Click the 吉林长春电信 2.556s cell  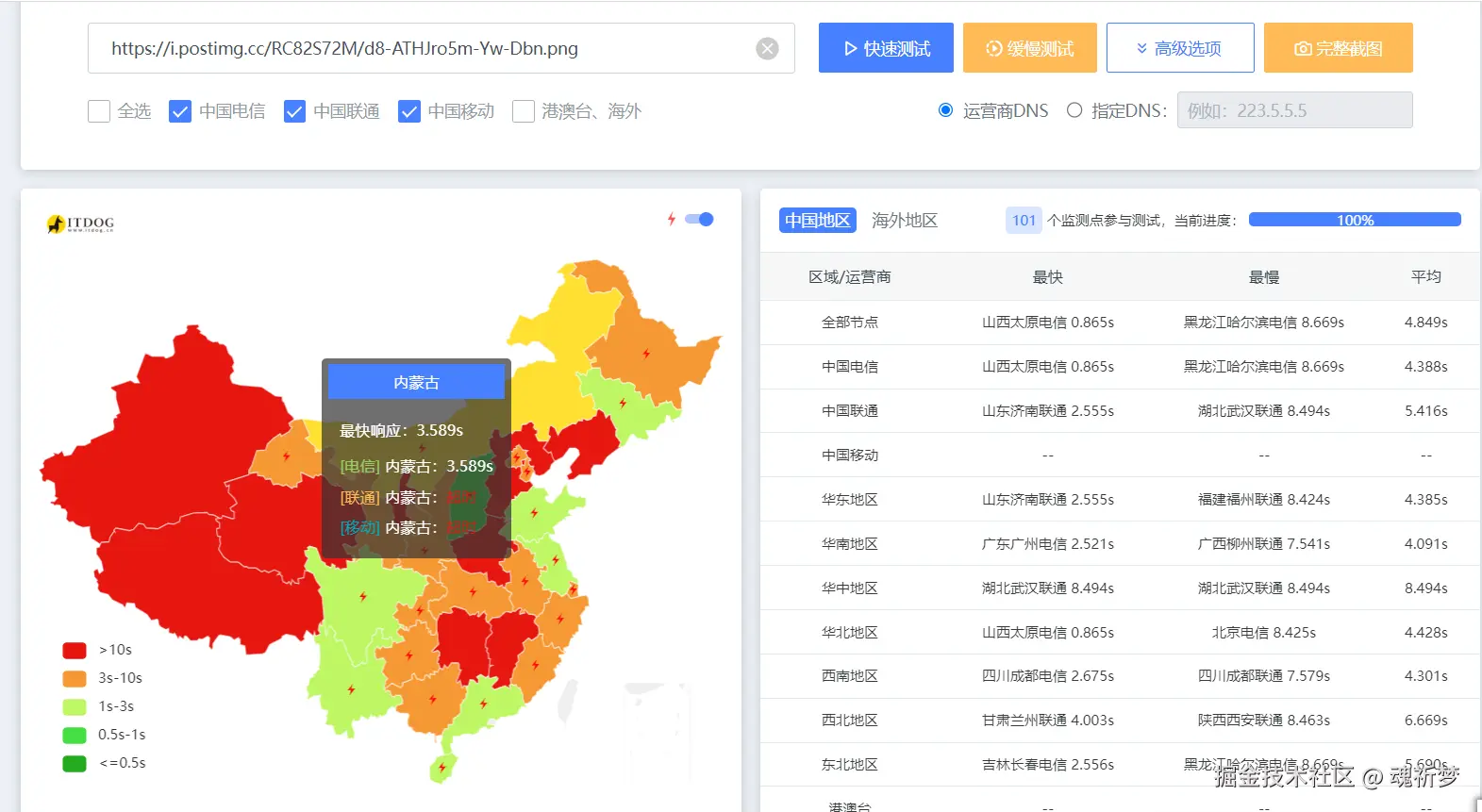click(x=1047, y=765)
